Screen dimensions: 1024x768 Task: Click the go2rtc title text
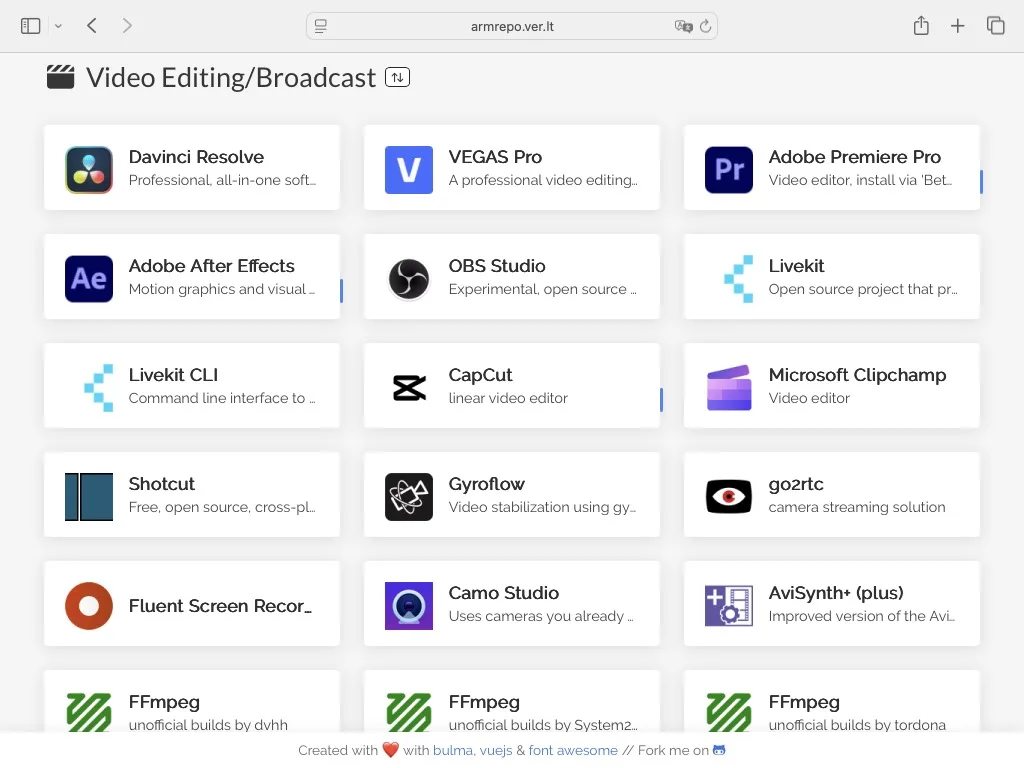[x=796, y=484]
